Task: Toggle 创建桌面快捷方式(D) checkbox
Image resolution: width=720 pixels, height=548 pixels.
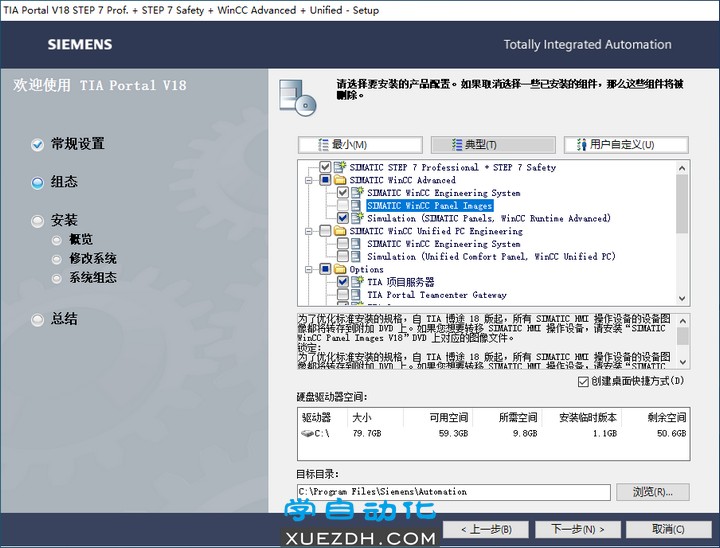Action: tap(583, 382)
